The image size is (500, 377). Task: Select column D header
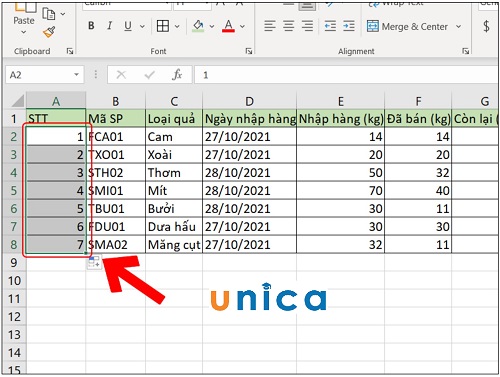coord(249,101)
